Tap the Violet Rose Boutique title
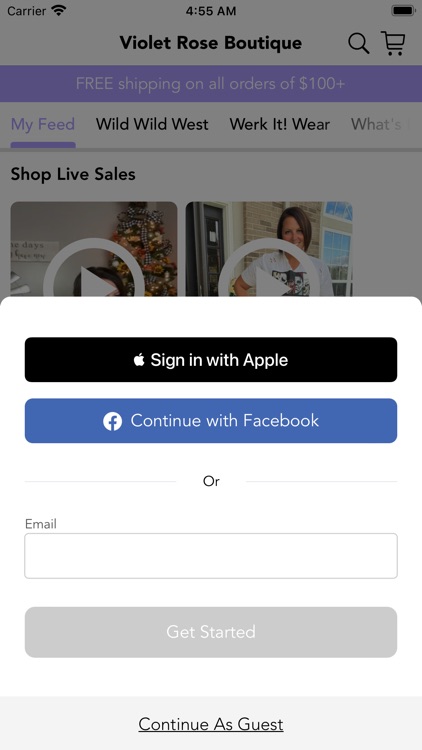Screen dimensions: 422x750 pos(211,43)
